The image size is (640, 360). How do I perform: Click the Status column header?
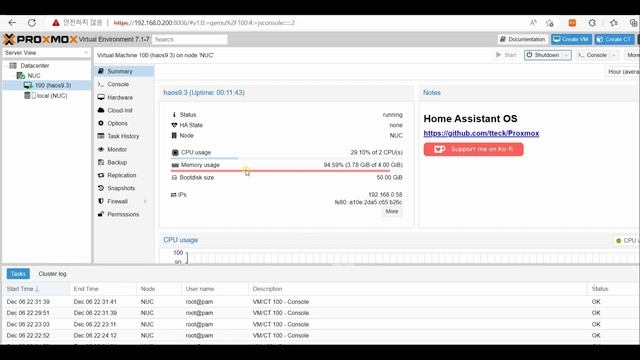612,289
